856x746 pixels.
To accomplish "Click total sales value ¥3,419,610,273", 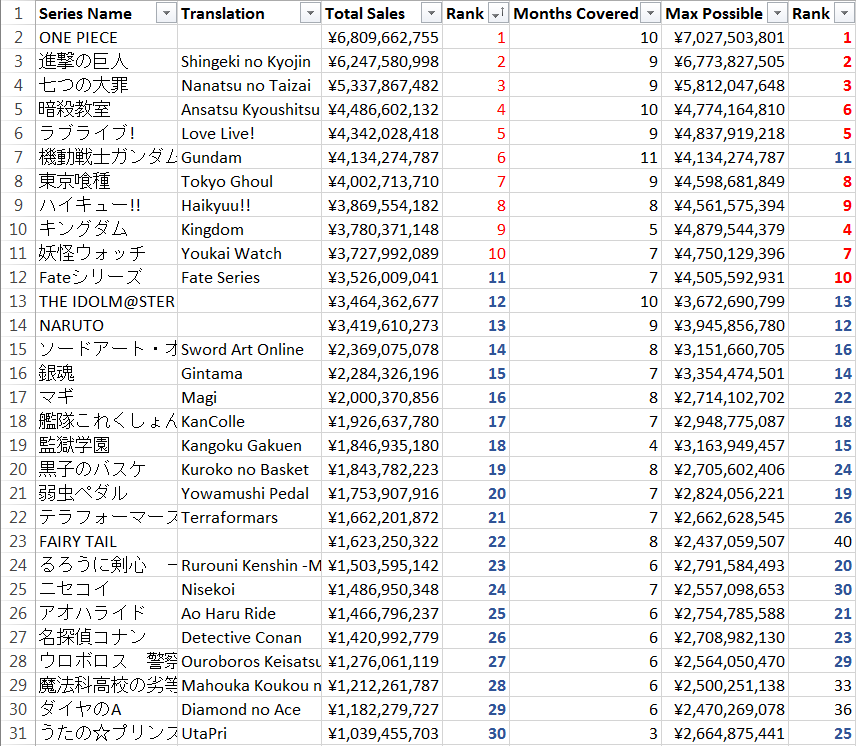I will (x=382, y=326).
